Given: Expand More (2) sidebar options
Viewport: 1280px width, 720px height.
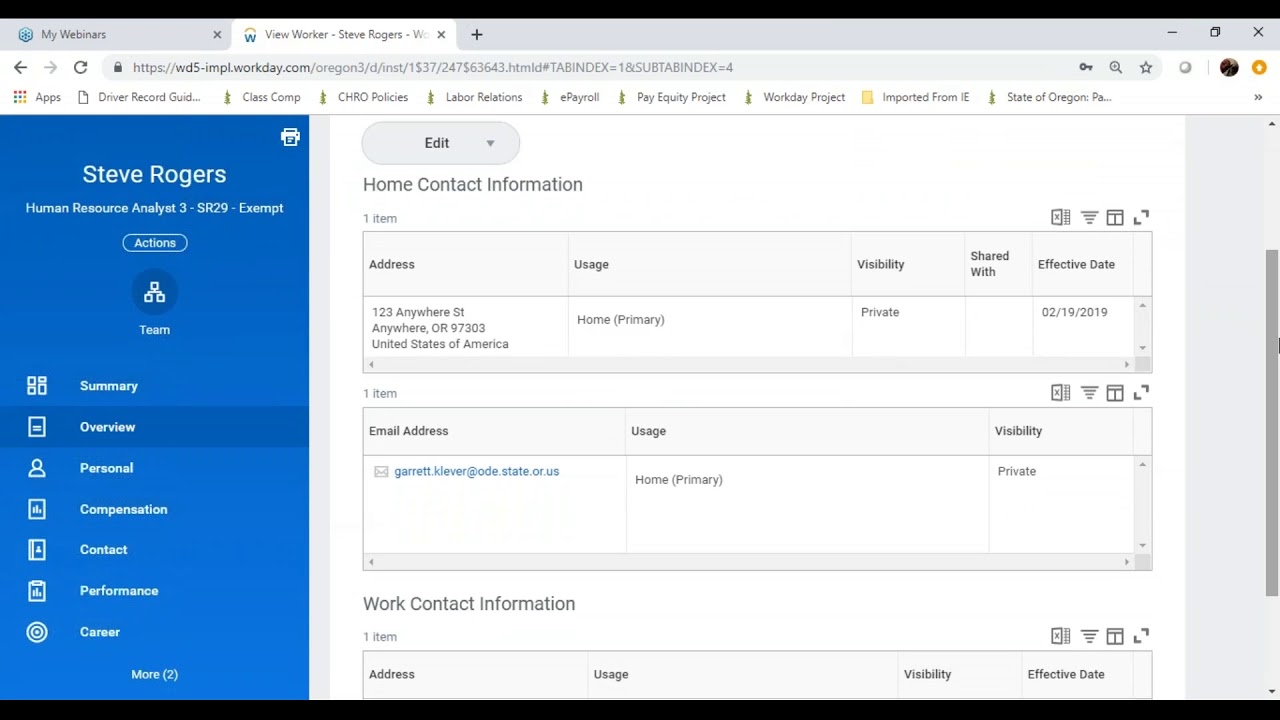Looking at the screenshot, I should coord(154,674).
